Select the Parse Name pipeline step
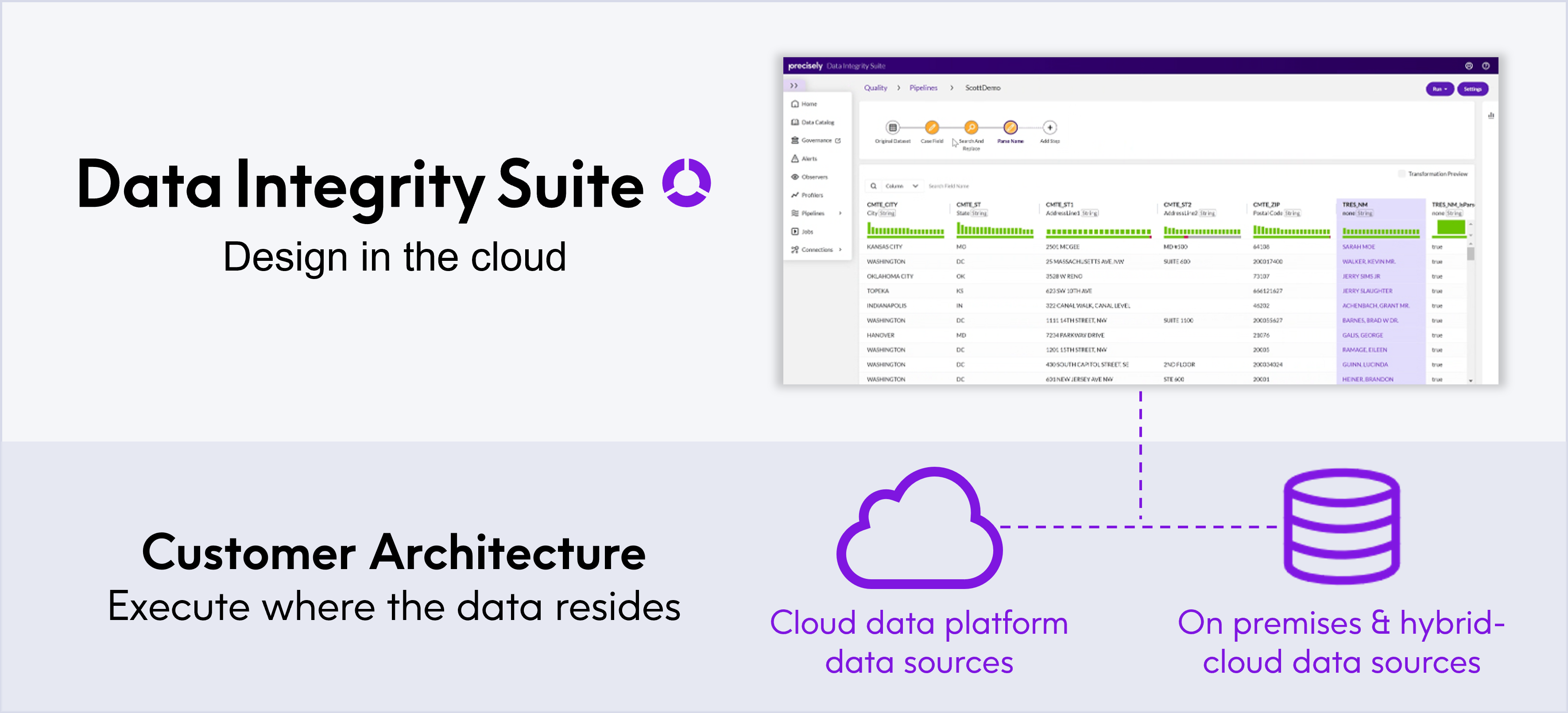The image size is (1568, 713). click(x=1010, y=128)
